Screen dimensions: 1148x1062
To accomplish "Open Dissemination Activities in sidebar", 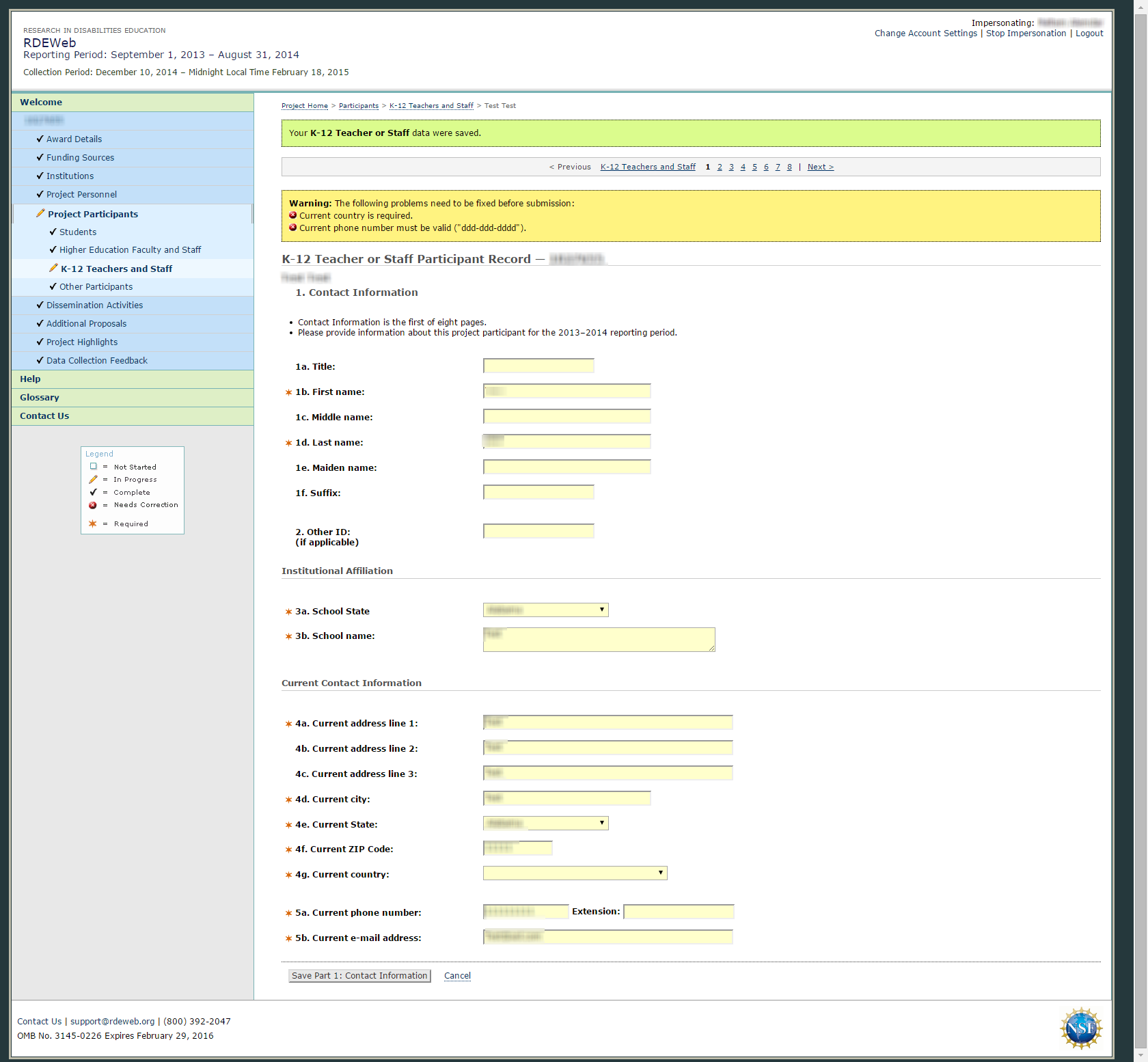I will (94, 305).
